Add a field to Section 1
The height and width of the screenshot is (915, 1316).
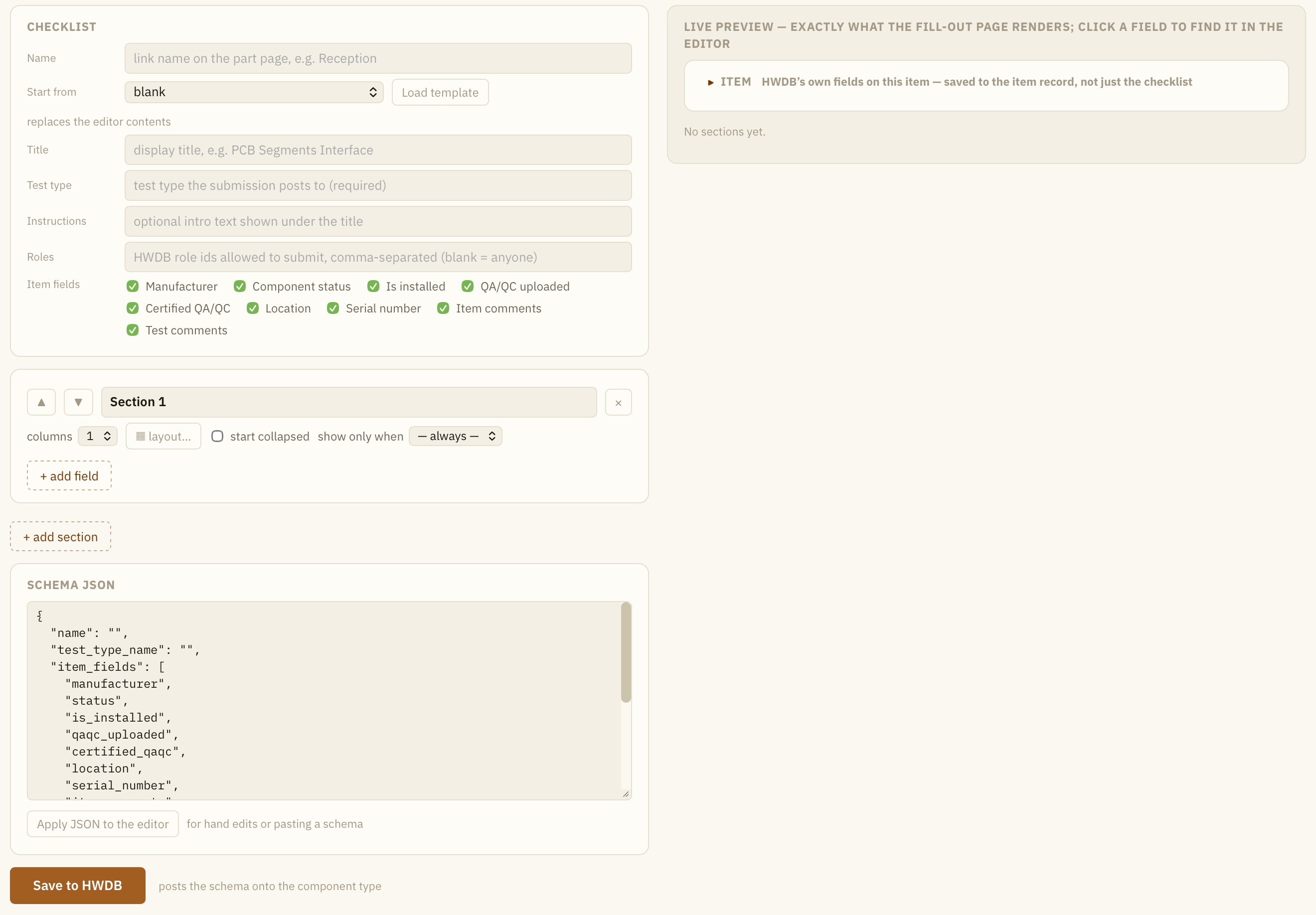[69, 476]
